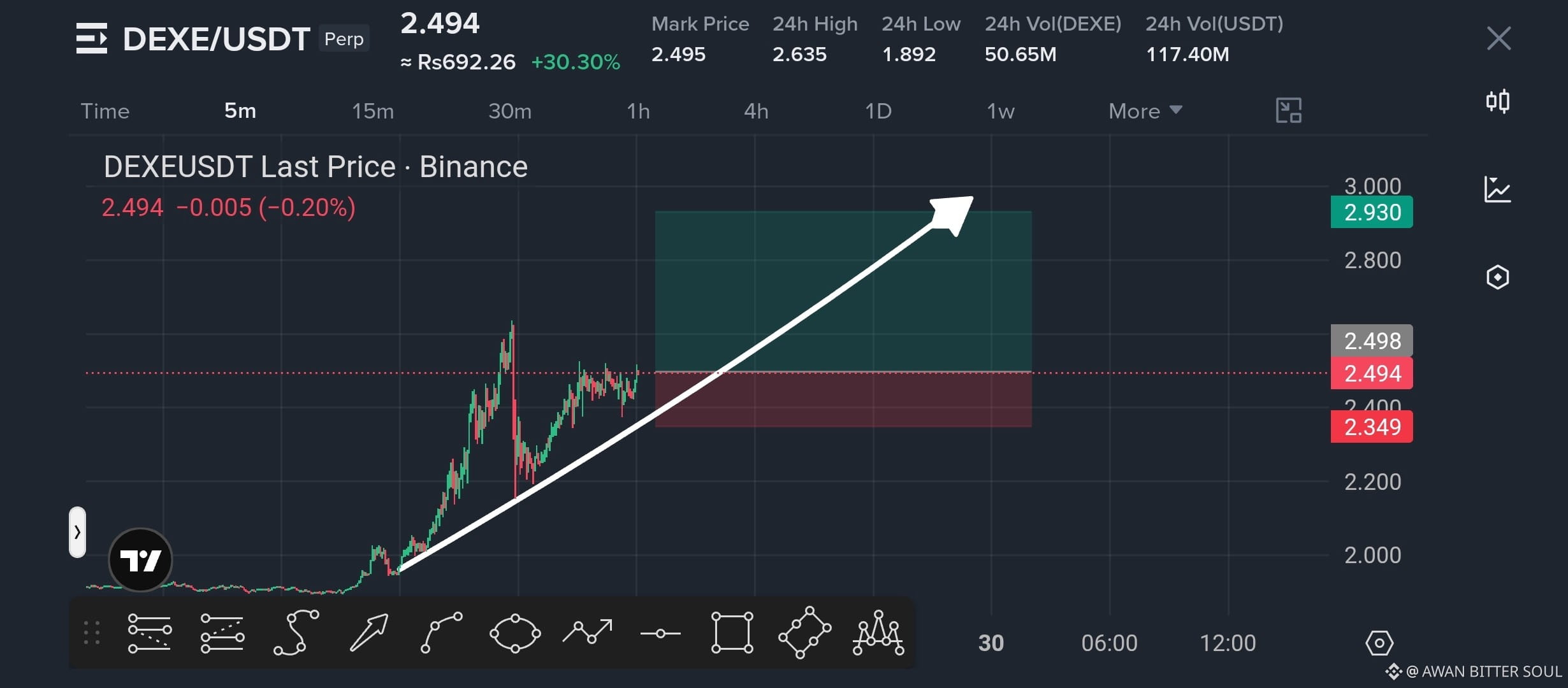This screenshot has width=1568, height=688.
Task: Grab the drawing toolbar drag handle
Action: (92, 633)
